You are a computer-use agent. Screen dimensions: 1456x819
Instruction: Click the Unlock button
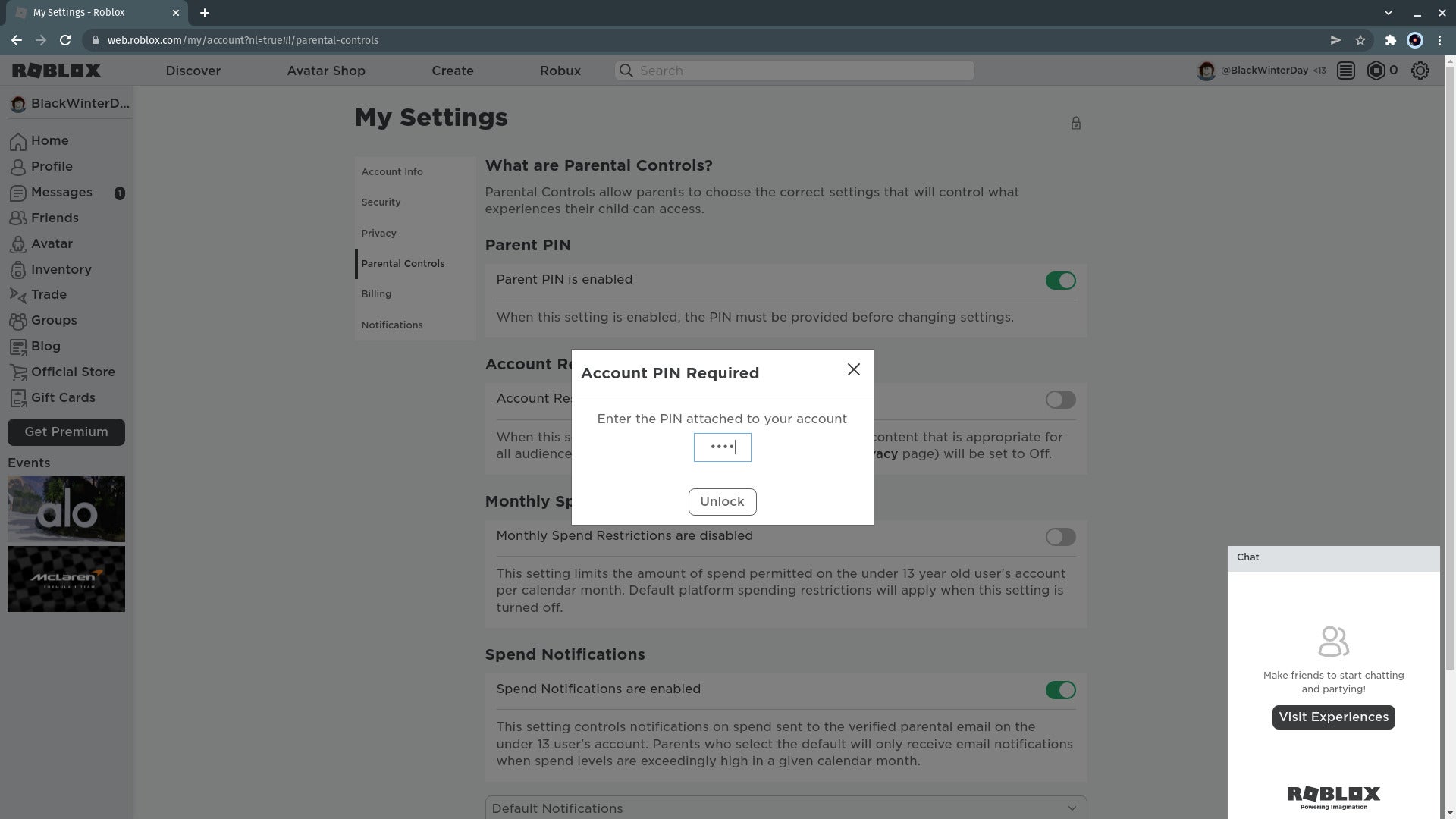[722, 501]
